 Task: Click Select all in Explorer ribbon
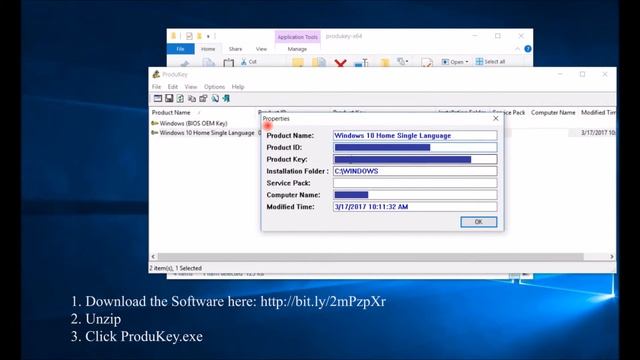pyautogui.click(x=490, y=62)
